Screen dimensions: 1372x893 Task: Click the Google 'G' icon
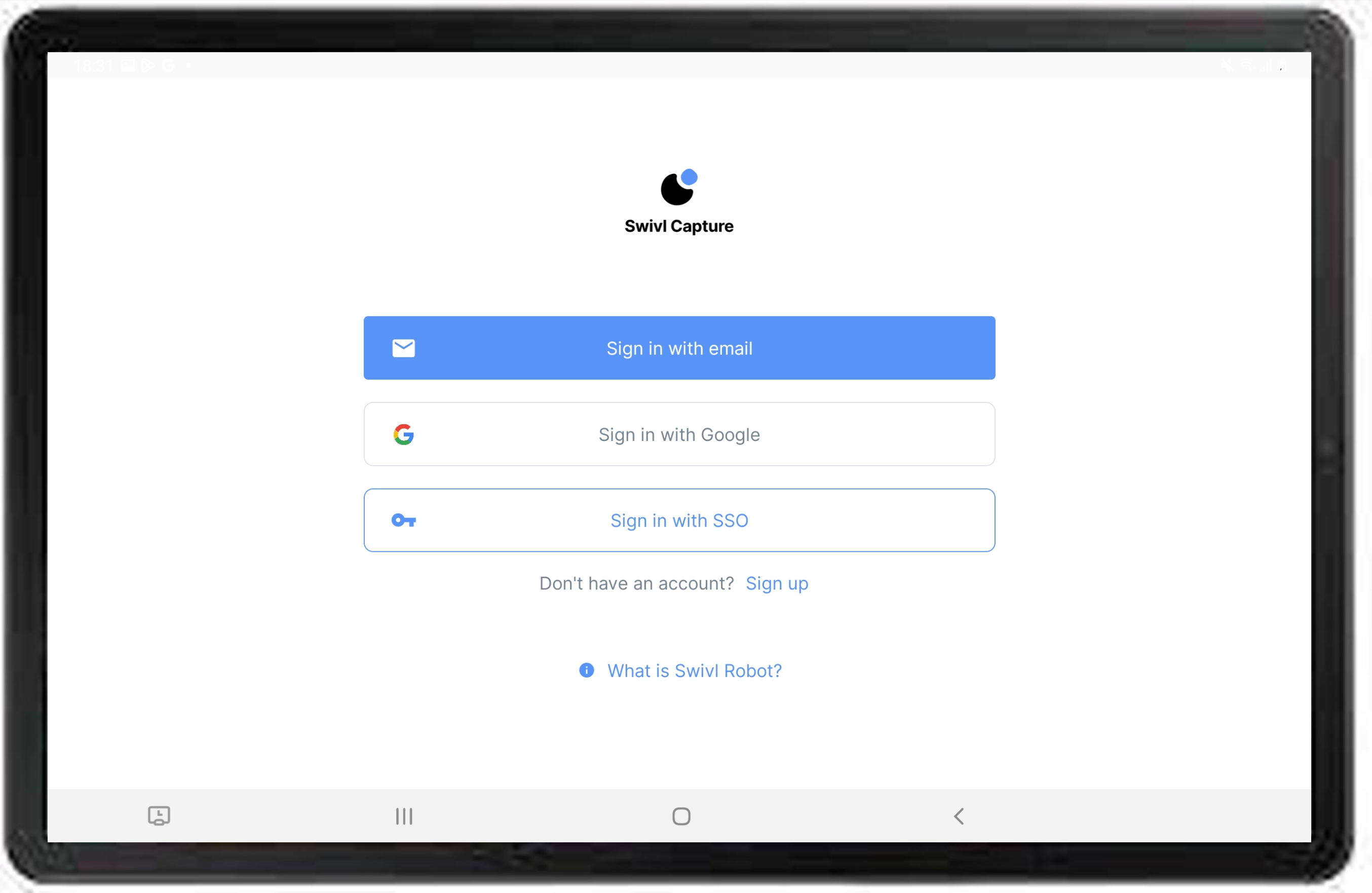tap(404, 433)
